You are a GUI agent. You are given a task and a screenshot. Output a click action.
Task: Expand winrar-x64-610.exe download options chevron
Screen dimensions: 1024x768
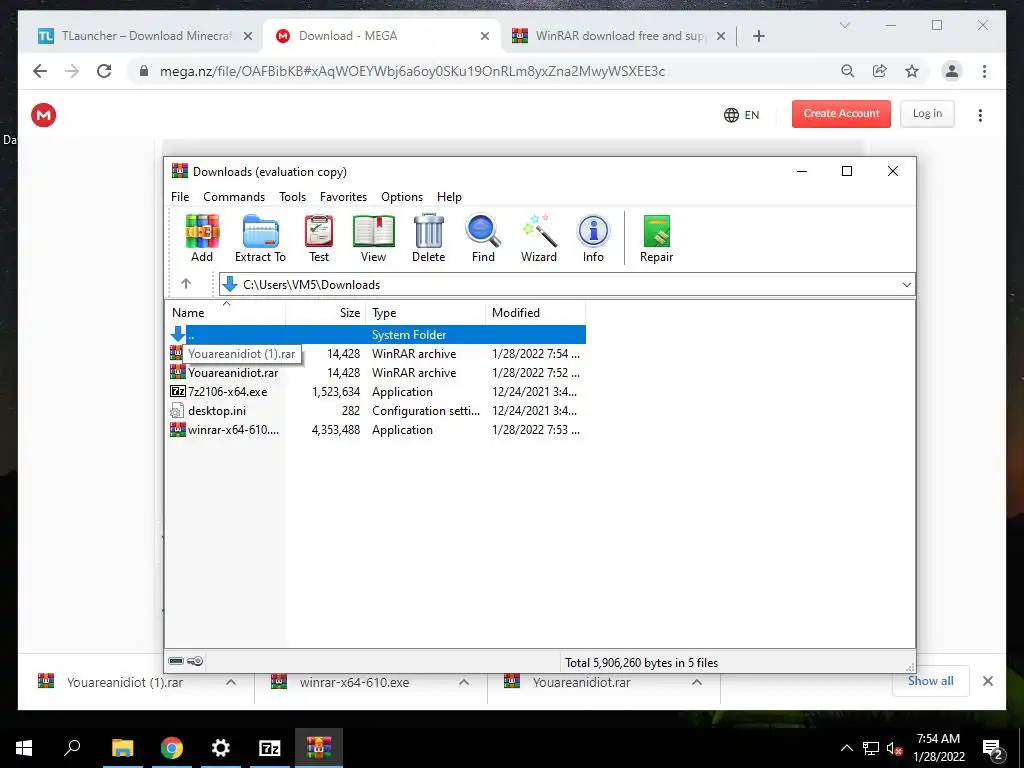click(x=464, y=682)
